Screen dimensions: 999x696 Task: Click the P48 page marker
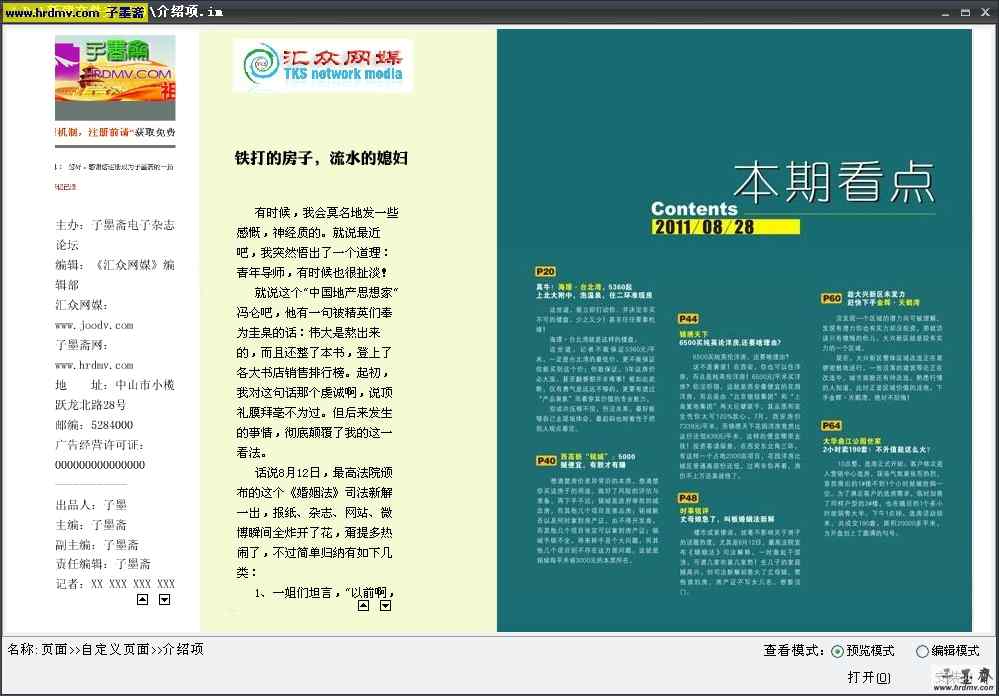pos(689,498)
